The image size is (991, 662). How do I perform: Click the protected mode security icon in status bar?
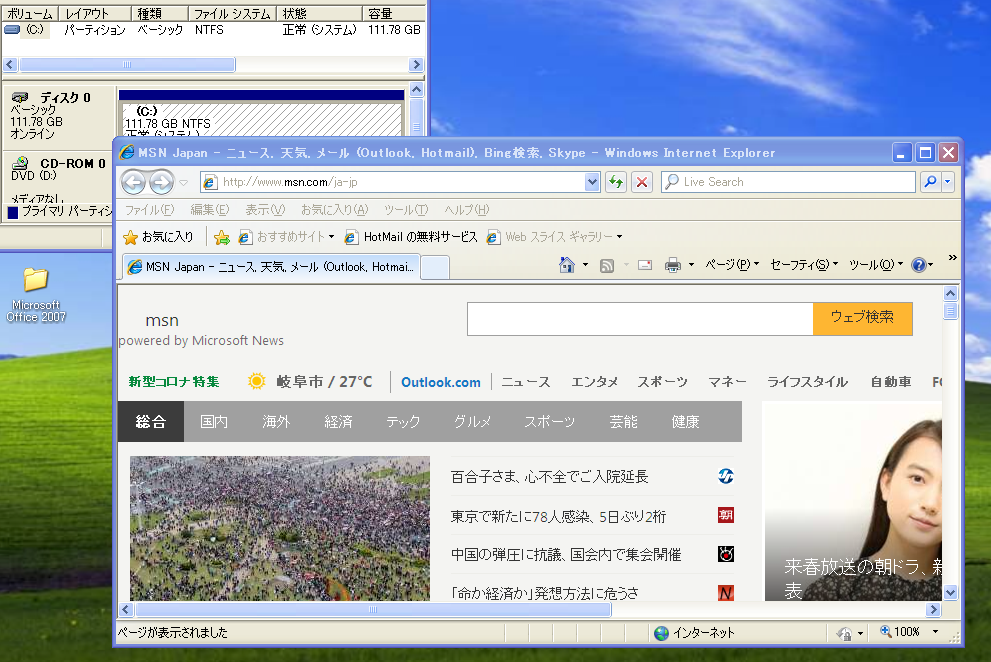click(844, 633)
